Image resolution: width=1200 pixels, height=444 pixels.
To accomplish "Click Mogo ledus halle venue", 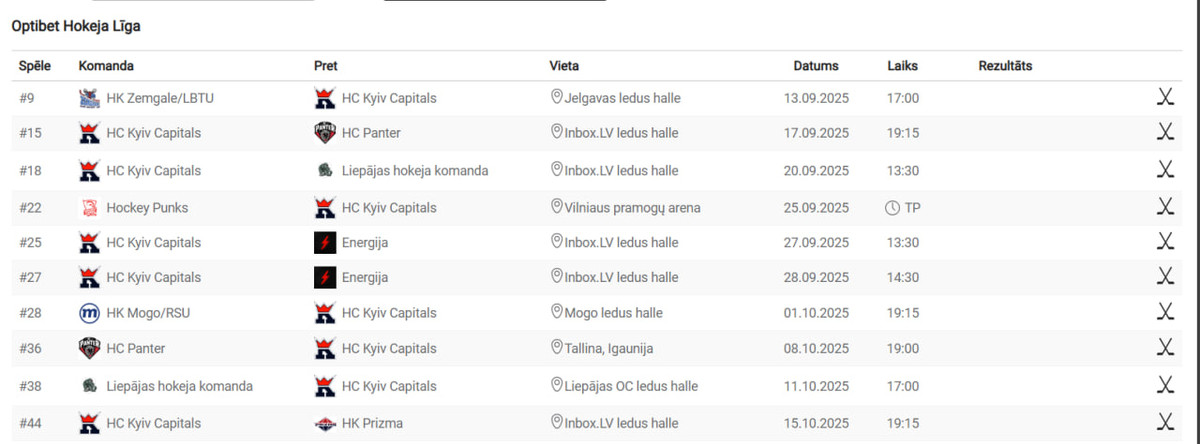I will pyautogui.click(x=613, y=313).
